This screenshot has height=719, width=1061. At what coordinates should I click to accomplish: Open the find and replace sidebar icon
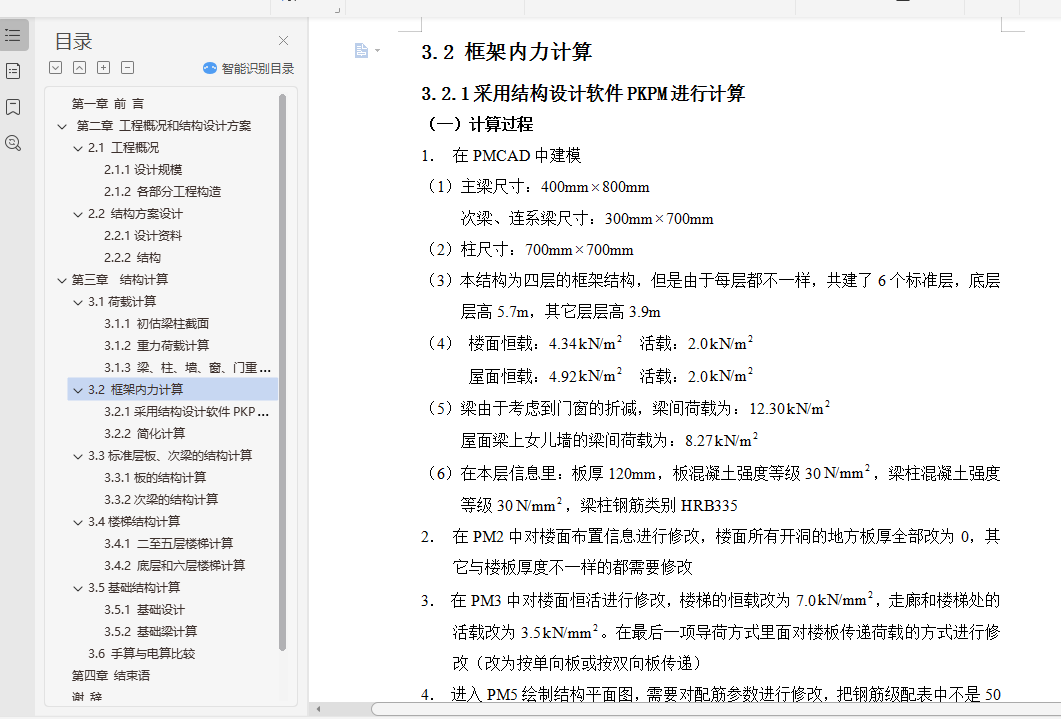pos(13,143)
